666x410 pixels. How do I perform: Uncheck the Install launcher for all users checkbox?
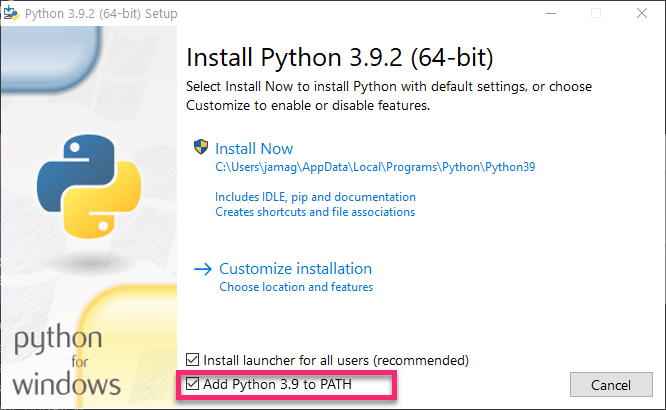pyautogui.click(x=194, y=360)
